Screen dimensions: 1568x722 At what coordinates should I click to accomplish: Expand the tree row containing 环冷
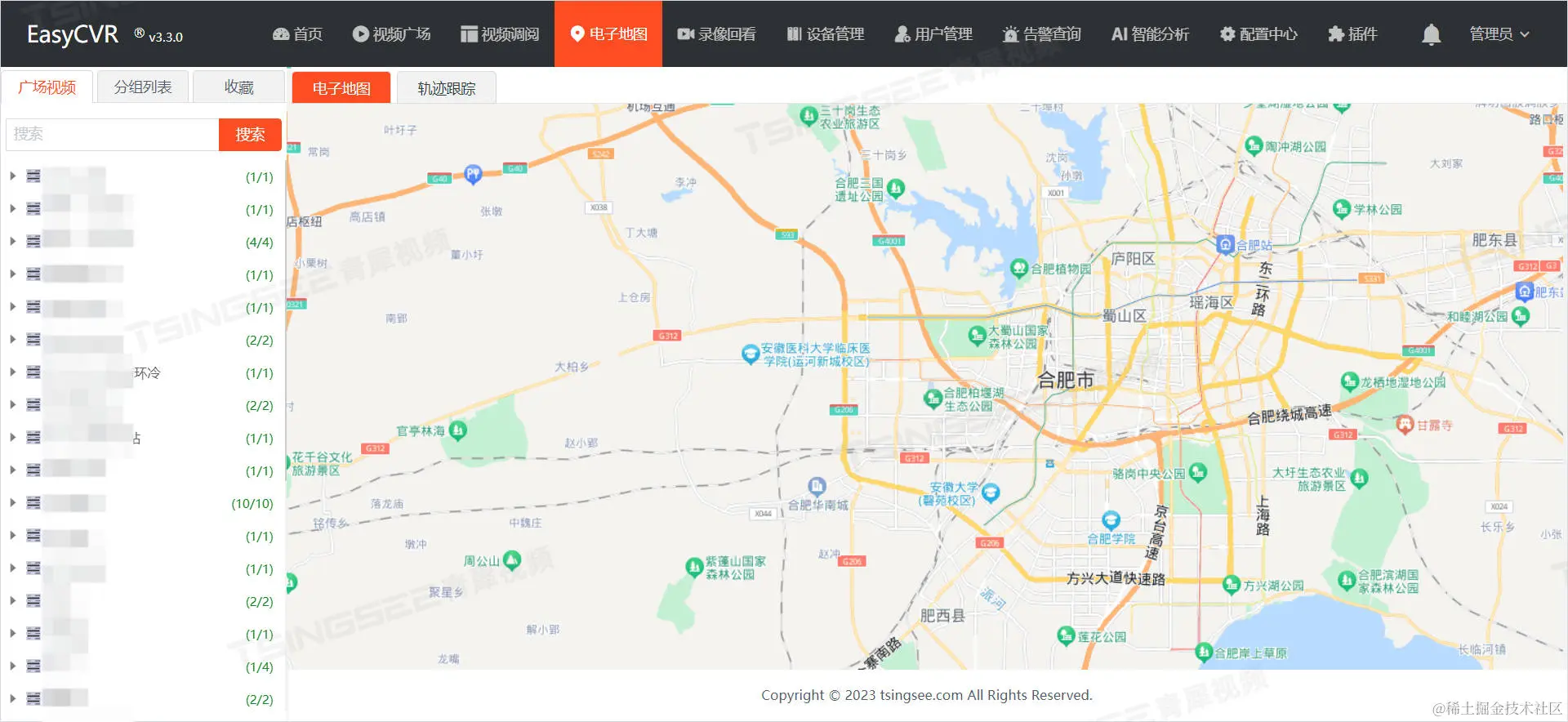12,372
